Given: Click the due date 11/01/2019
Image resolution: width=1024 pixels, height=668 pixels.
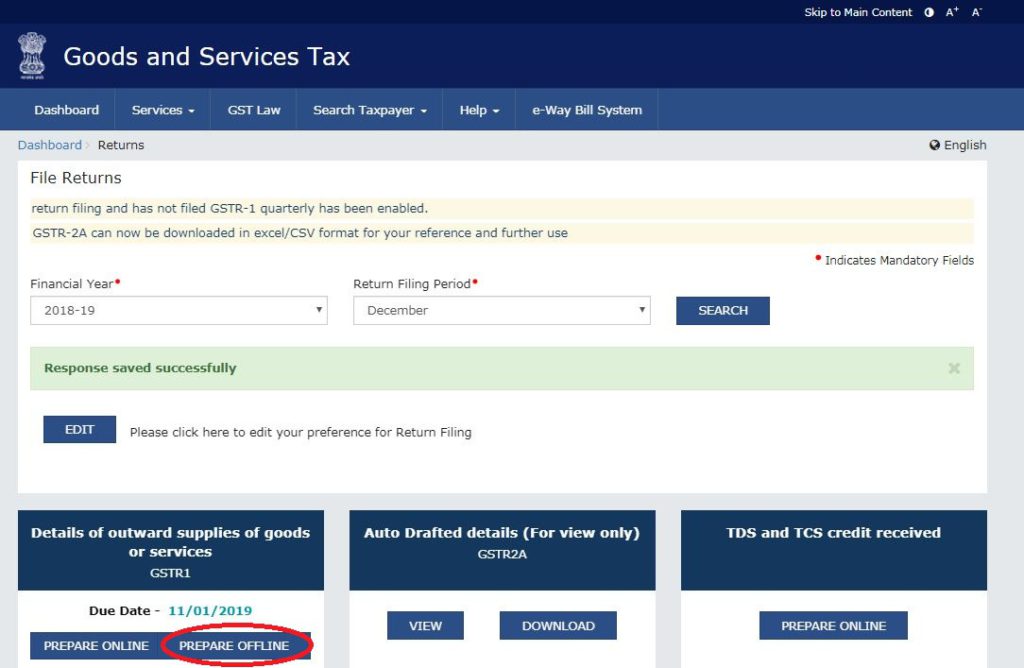Looking at the screenshot, I should pos(210,611).
